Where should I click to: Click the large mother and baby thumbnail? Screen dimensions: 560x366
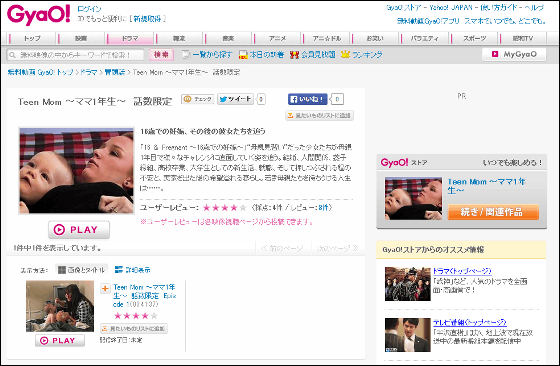coord(76,171)
